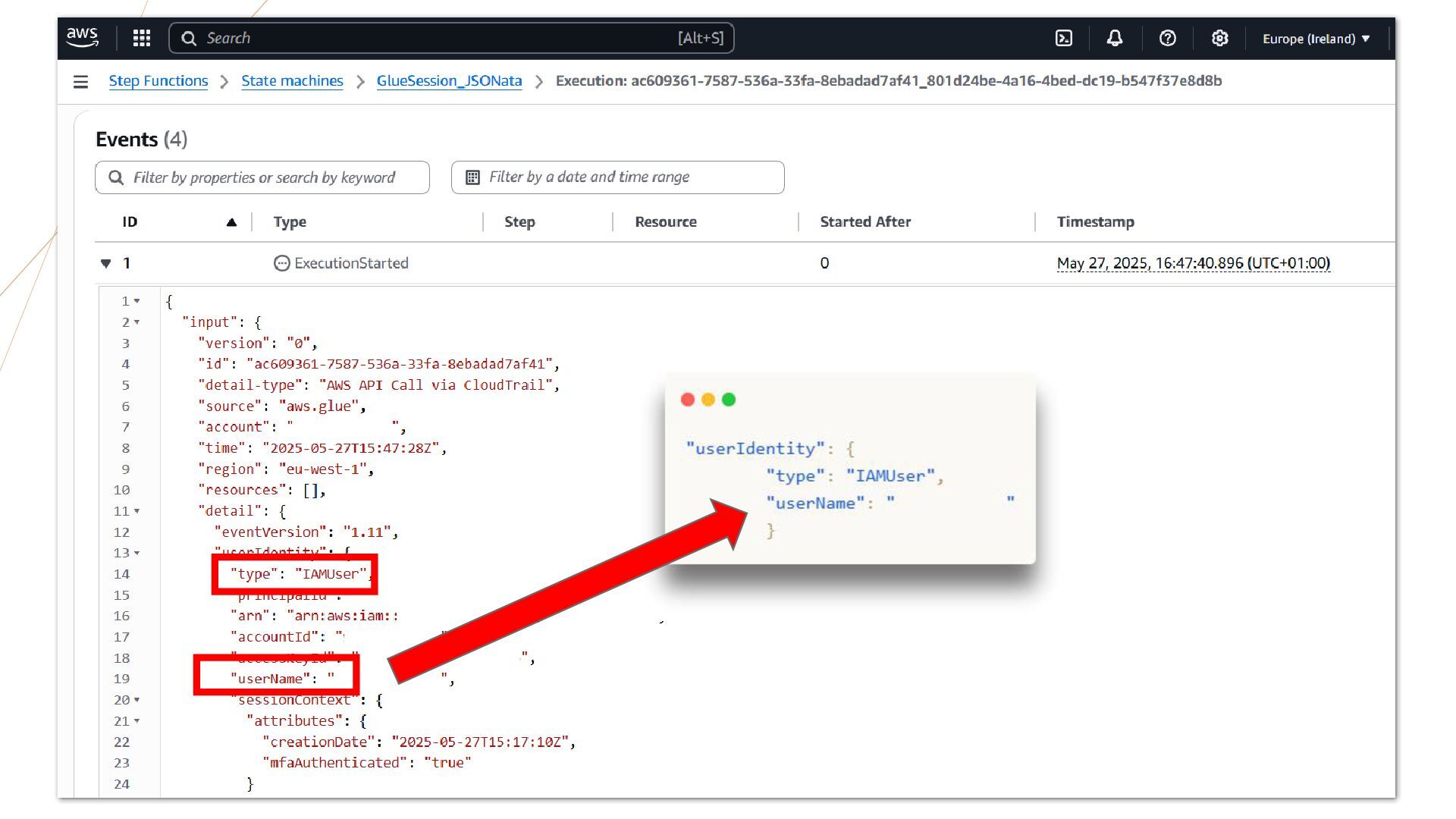The height and width of the screenshot is (819, 1456).
Task: Click the calendar icon in date filter
Action: (x=472, y=177)
